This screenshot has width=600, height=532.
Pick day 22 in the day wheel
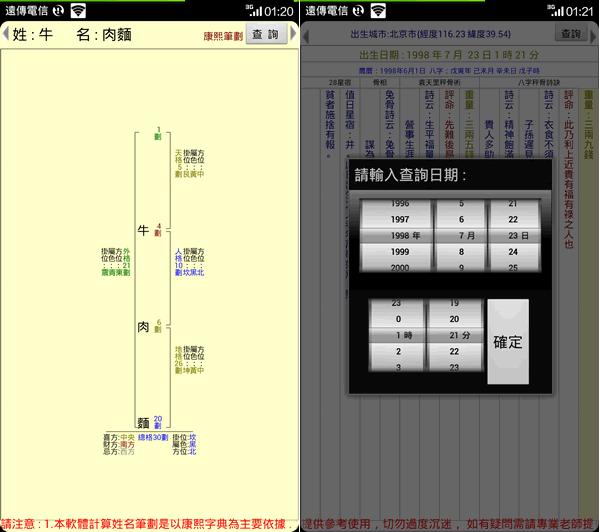tap(515, 219)
